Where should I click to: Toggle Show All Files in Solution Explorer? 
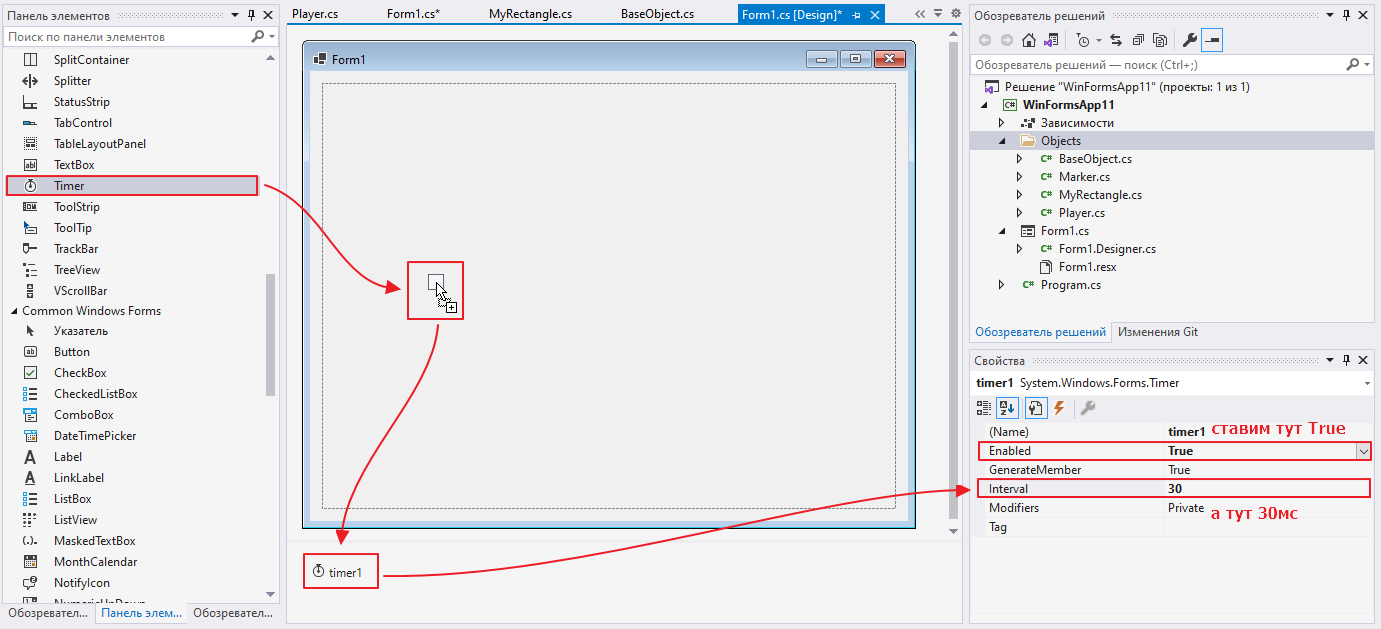(1160, 41)
